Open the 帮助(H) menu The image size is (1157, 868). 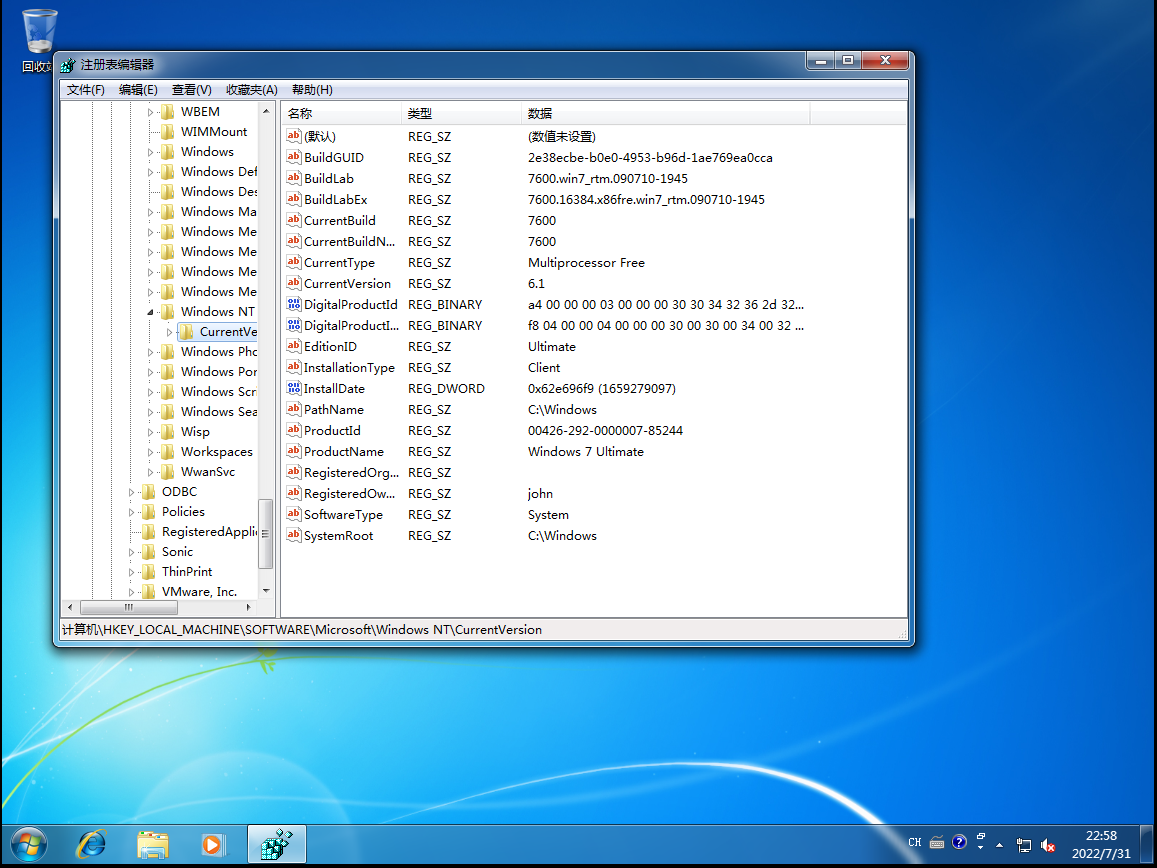pyautogui.click(x=312, y=89)
